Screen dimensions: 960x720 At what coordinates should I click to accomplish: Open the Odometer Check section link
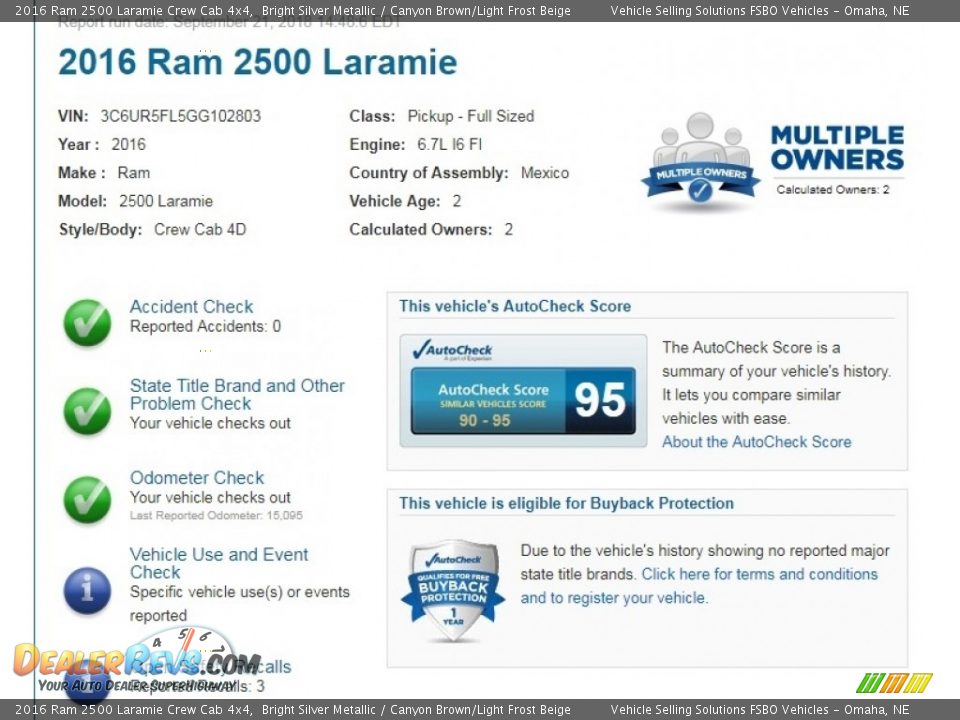tap(197, 478)
